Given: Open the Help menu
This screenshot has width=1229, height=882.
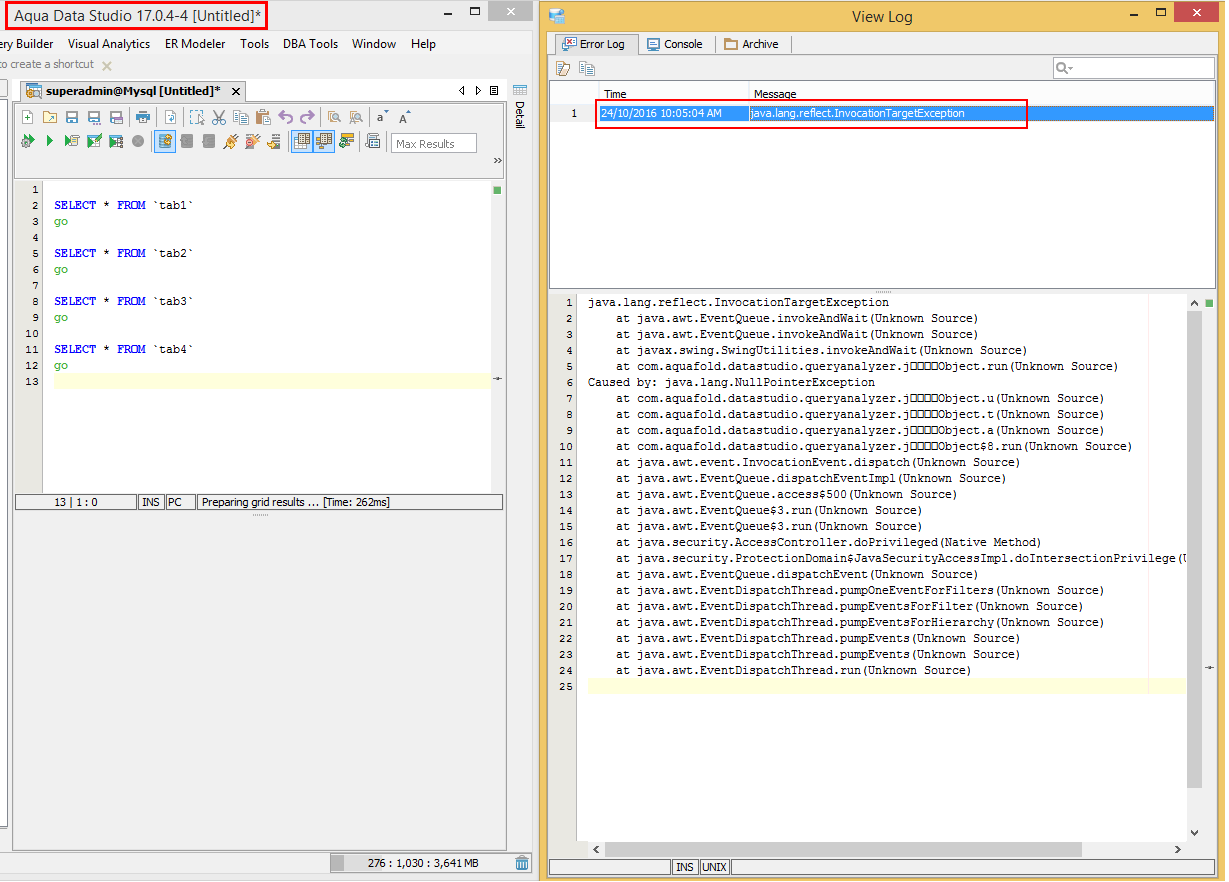Looking at the screenshot, I should coord(423,44).
